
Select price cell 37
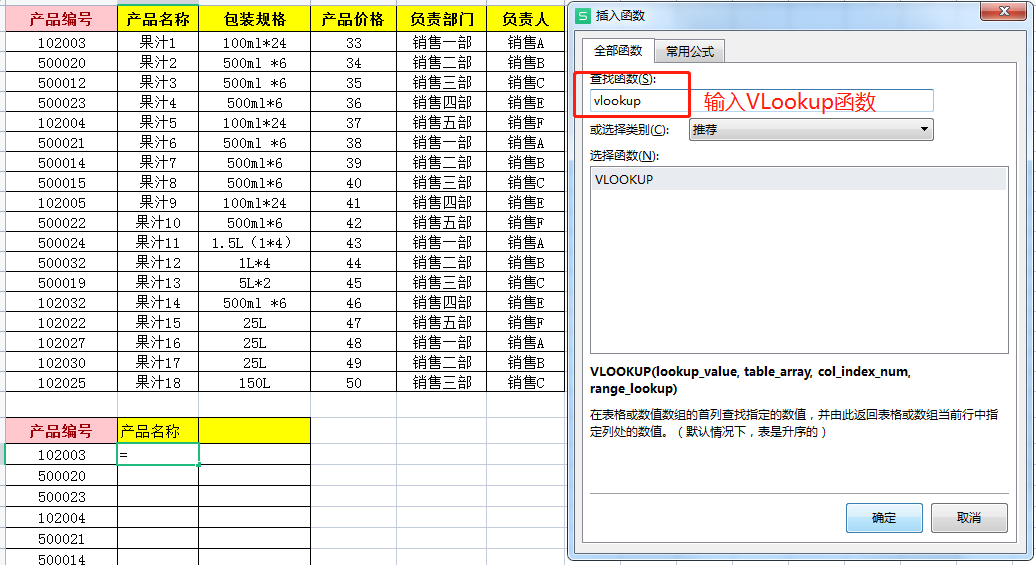(x=353, y=122)
